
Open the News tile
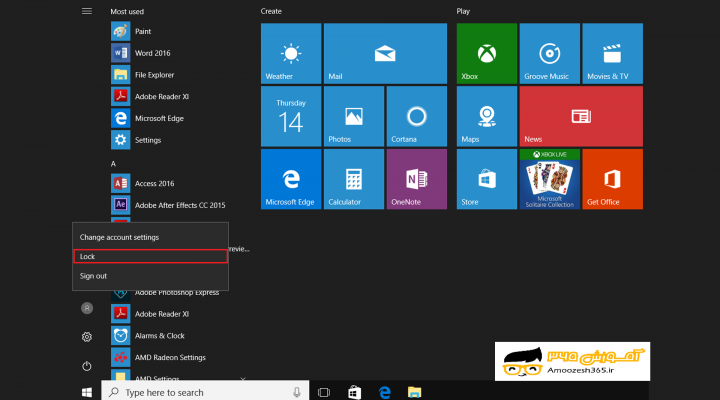(581, 116)
